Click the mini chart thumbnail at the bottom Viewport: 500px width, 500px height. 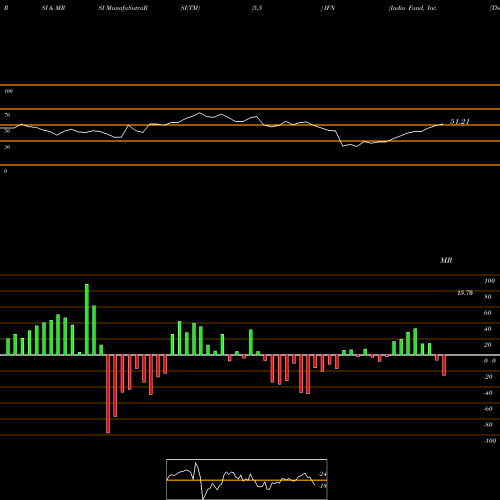tap(247, 479)
